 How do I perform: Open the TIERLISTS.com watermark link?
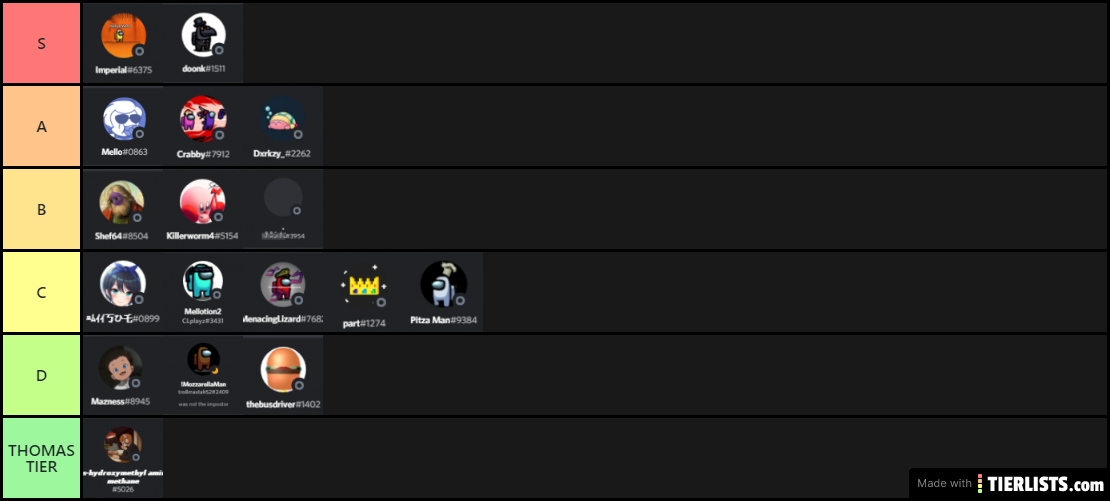(1009, 484)
